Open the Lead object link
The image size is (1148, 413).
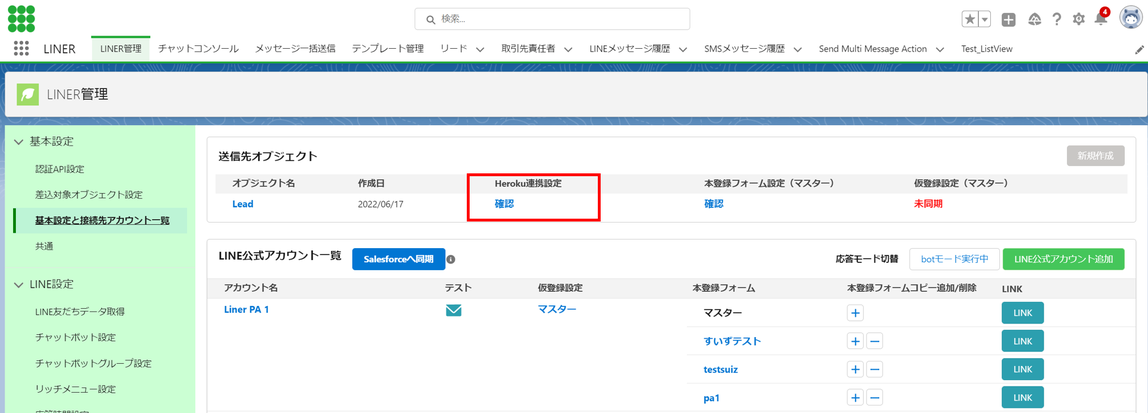[242, 204]
